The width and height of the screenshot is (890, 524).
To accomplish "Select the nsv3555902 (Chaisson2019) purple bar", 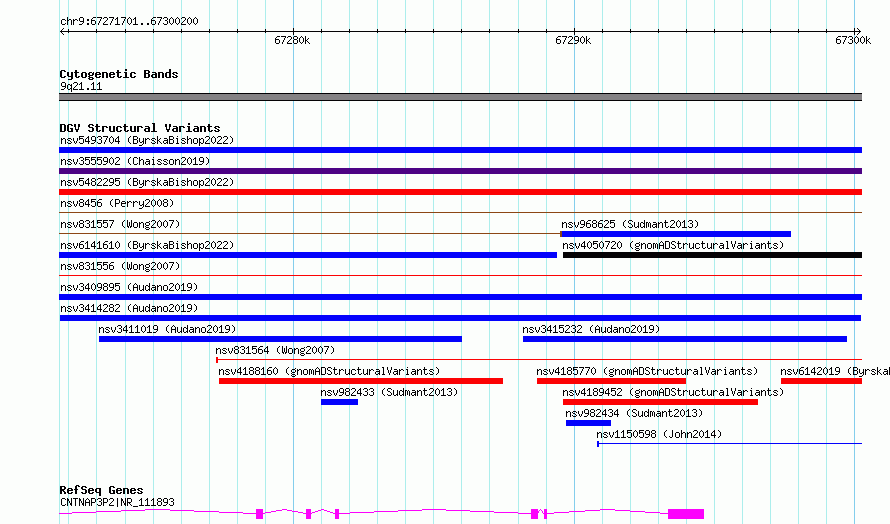I will tap(460, 171).
